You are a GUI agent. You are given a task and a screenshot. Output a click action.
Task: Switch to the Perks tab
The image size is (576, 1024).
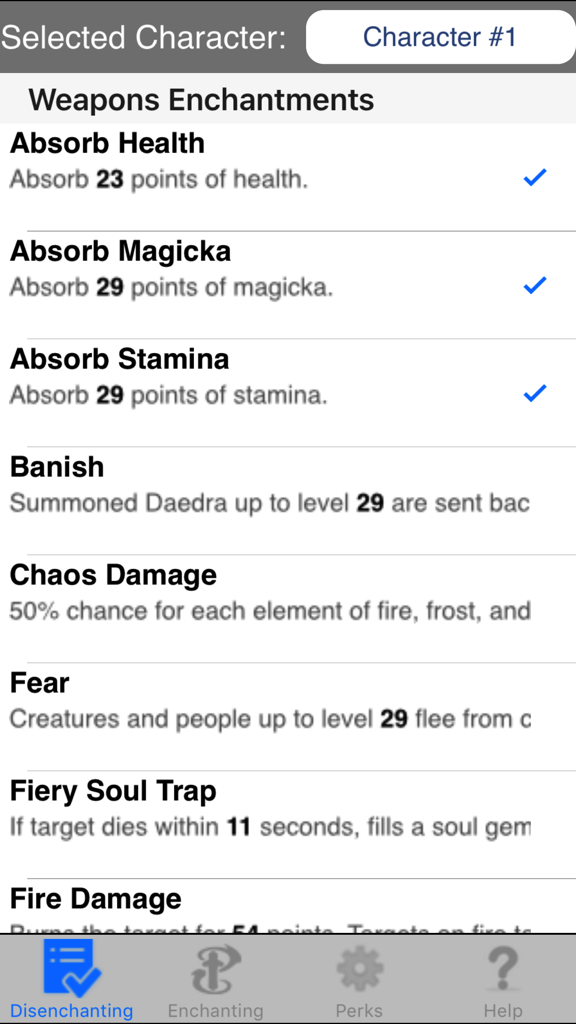[359, 980]
